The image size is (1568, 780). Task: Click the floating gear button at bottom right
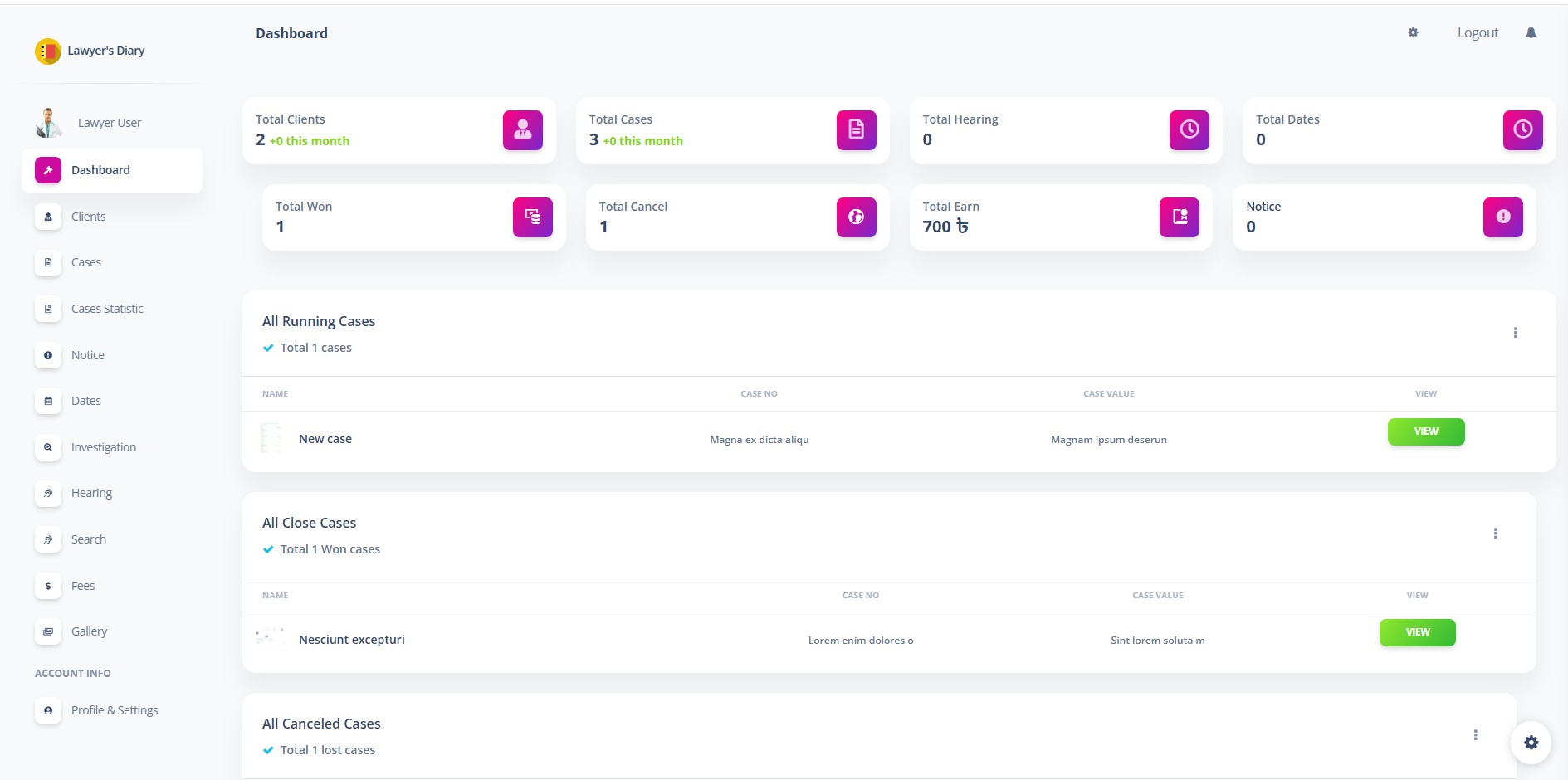1531,743
